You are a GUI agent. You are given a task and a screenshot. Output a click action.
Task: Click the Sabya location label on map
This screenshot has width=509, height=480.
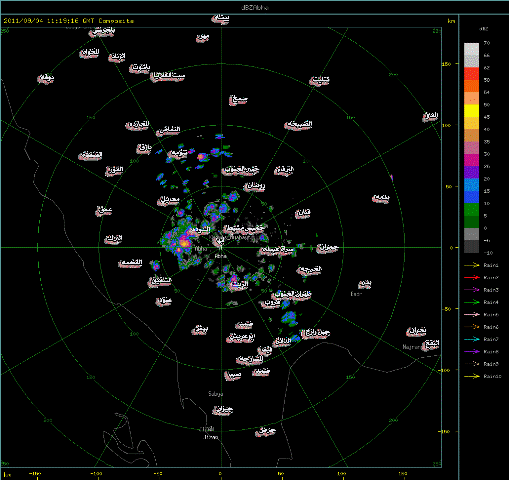point(215,394)
